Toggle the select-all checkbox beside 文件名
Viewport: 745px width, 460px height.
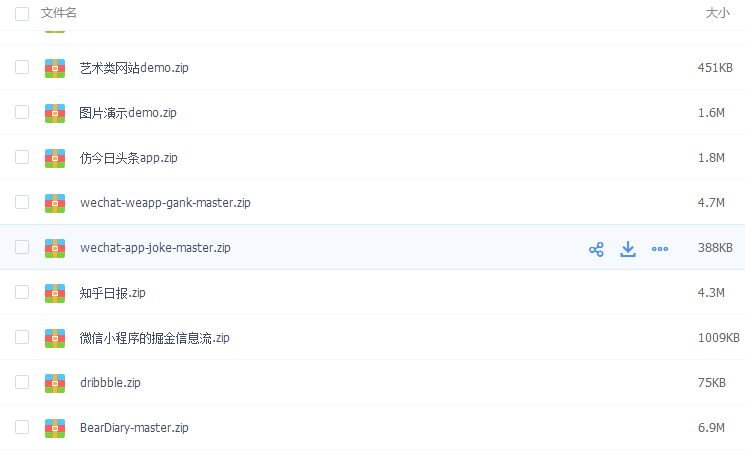tap(22, 14)
